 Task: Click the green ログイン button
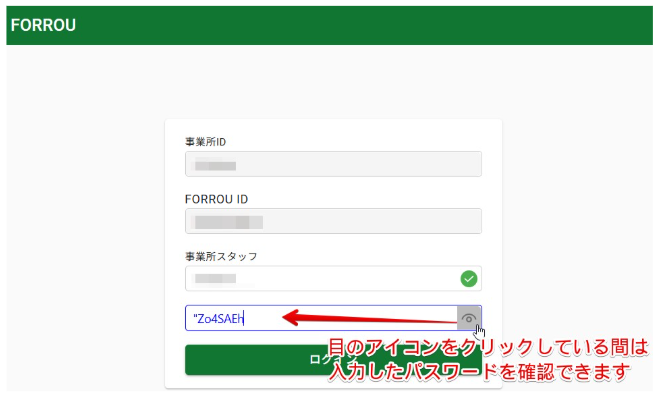(333, 360)
